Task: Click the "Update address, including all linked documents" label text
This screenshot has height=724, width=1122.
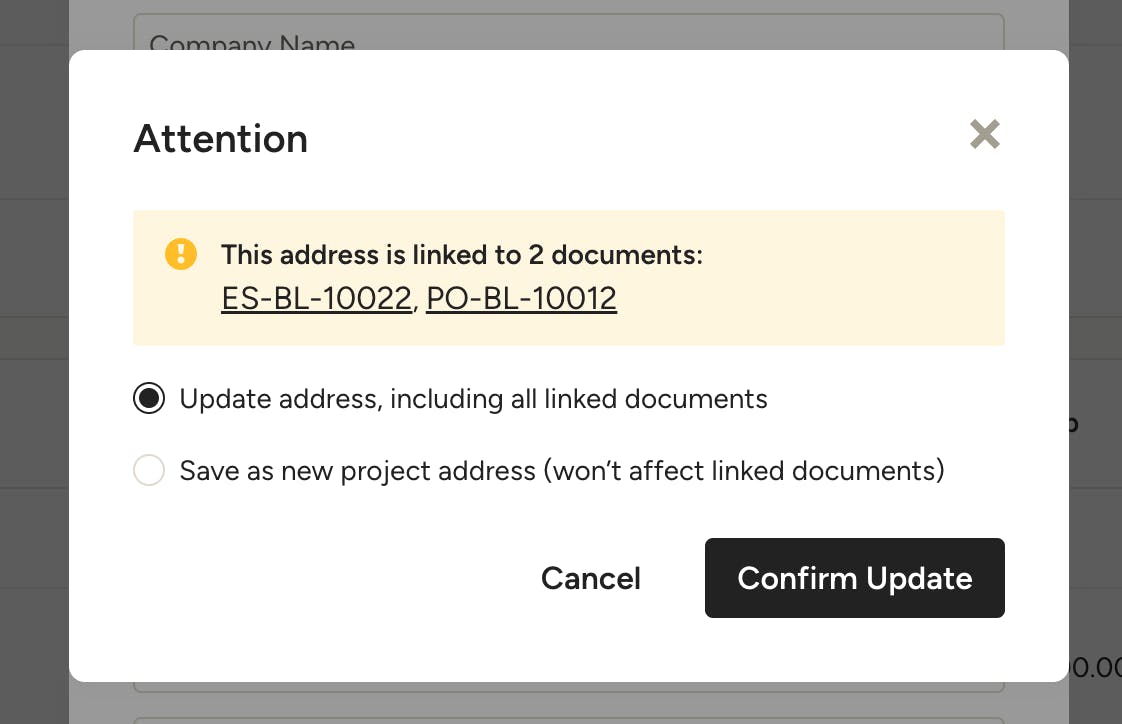Action: [x=473, y=398]
